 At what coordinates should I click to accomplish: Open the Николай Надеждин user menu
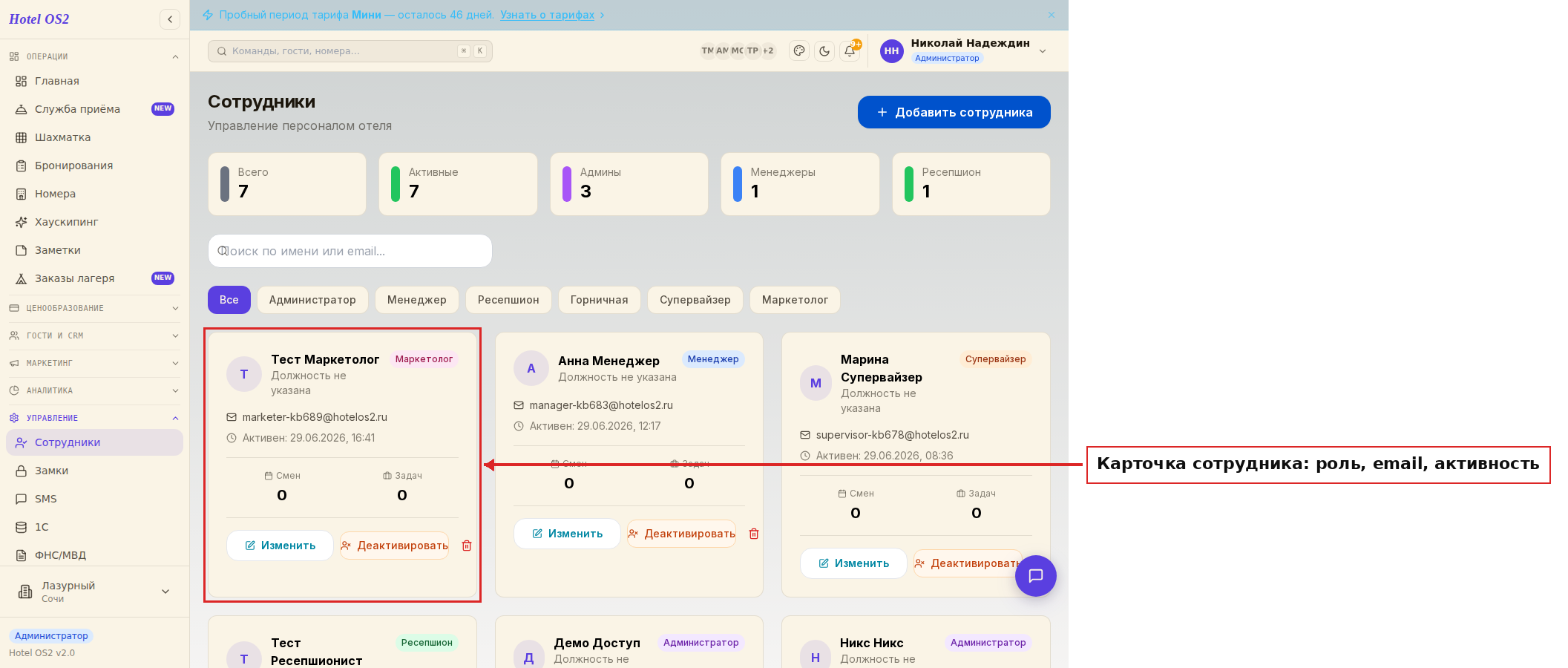[x=963, y=50]
